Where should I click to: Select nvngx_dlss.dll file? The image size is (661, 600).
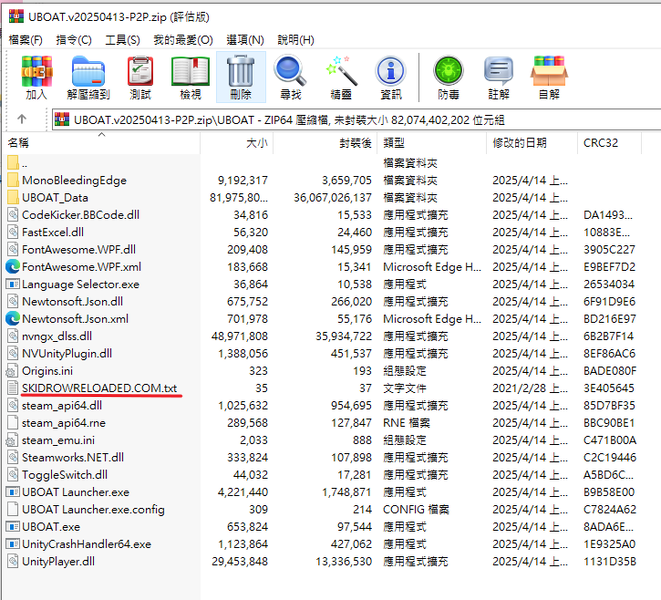(x=57, y=336)
